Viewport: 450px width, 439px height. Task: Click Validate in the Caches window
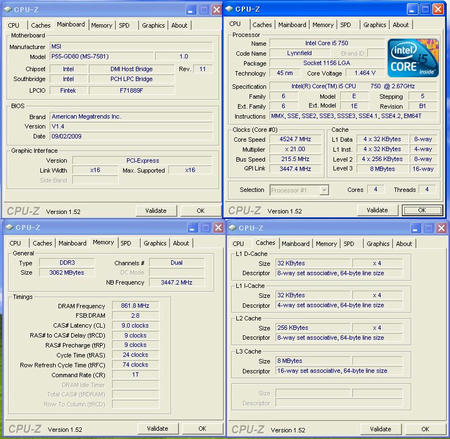click(x=380, y=429)
